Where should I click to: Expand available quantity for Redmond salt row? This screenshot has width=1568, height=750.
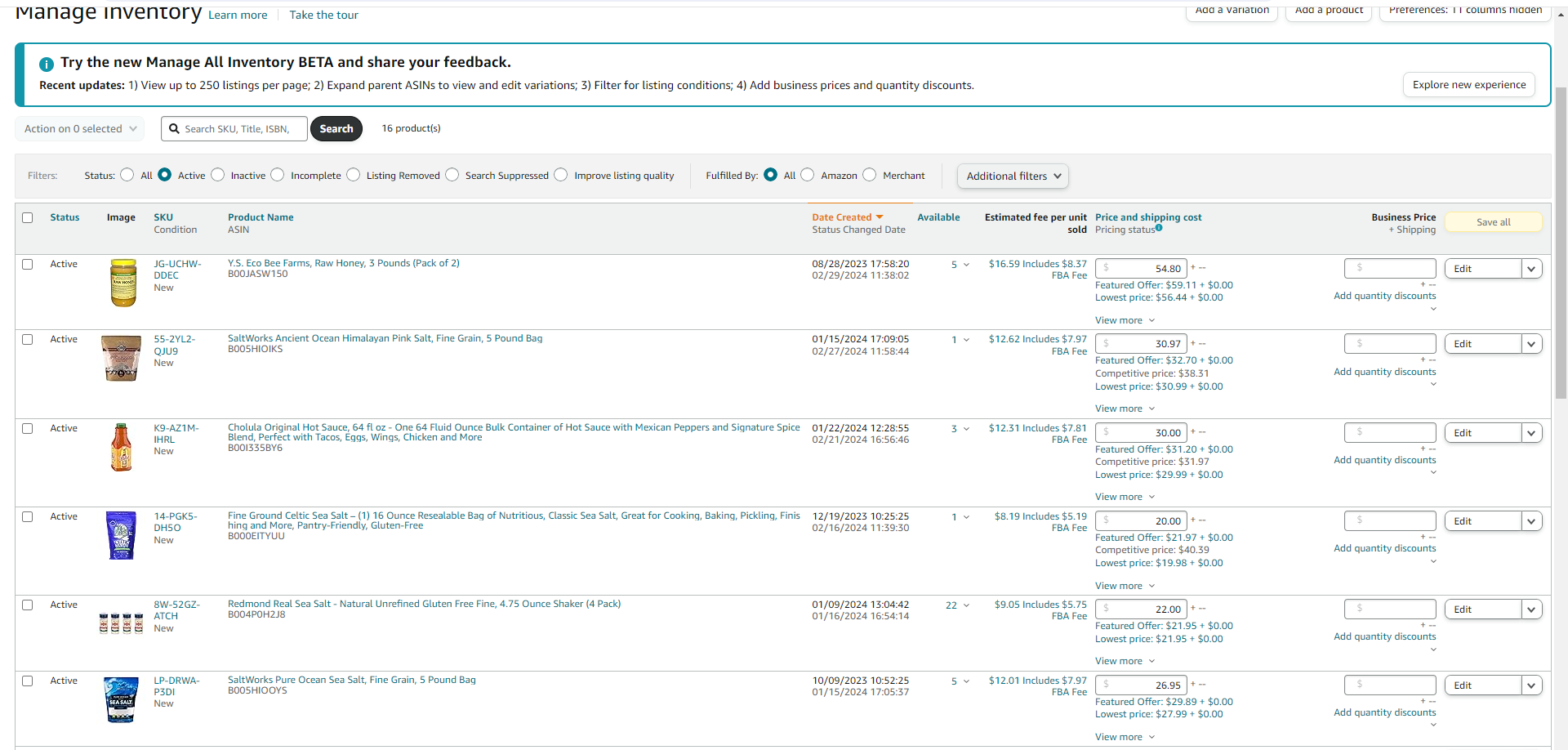[966, 605]
